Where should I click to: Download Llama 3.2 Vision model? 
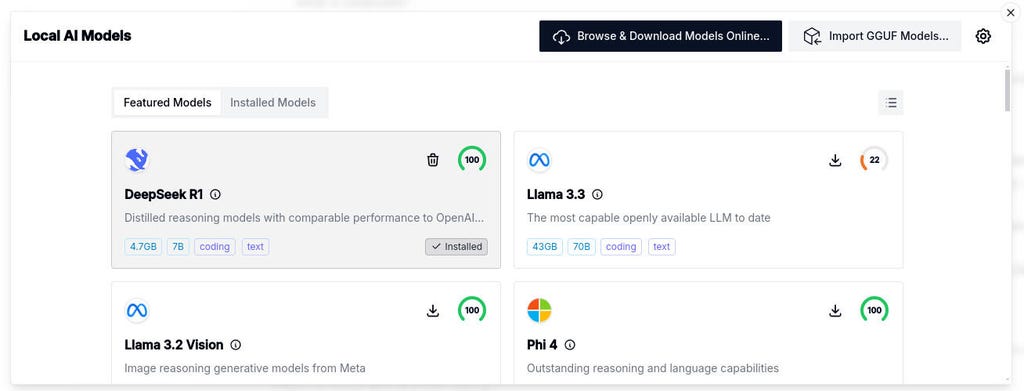tap(432, 310)
